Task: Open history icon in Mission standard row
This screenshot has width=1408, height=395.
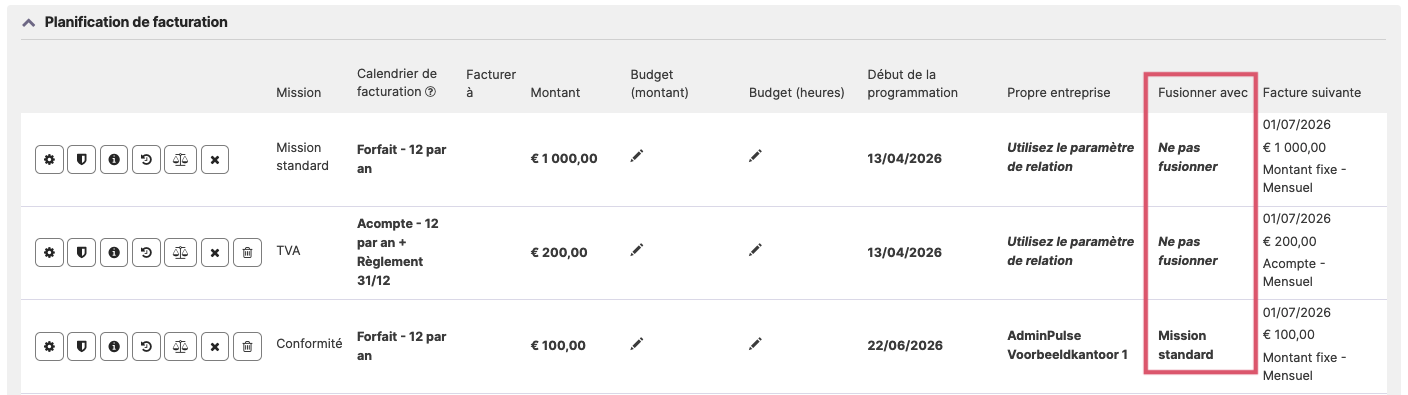Action: pos(147,159)
